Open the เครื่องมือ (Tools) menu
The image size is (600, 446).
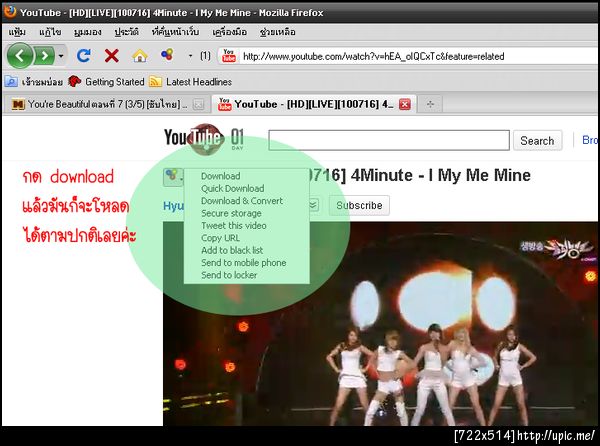click(230, 32)
